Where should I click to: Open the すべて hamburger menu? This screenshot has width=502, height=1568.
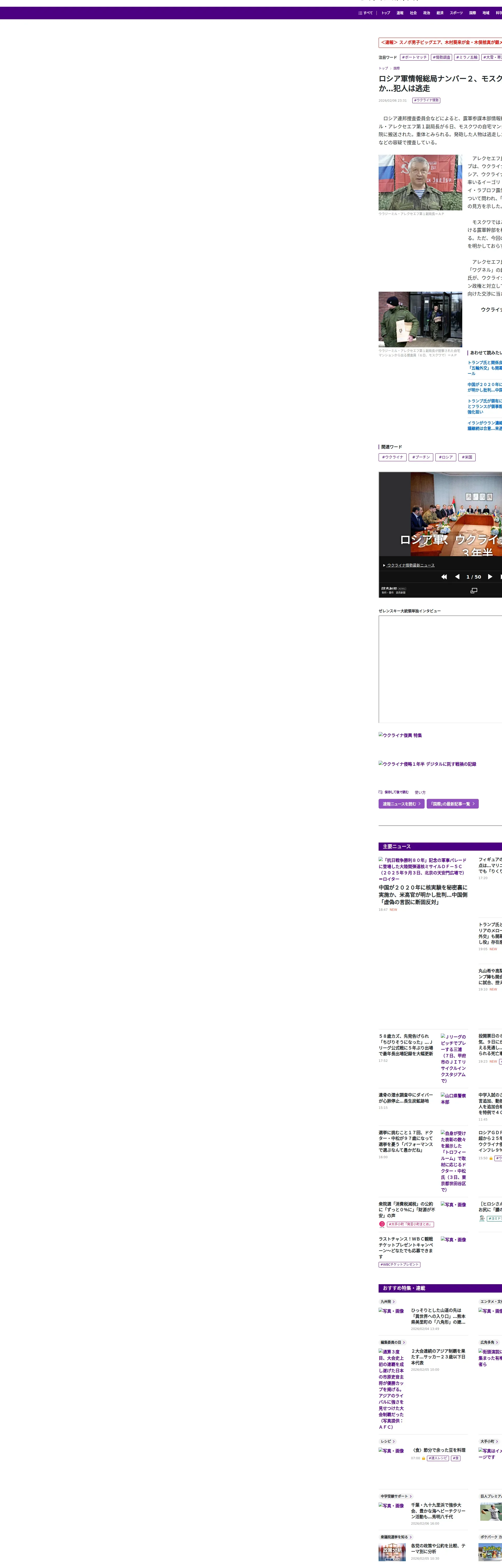[366, 13]
